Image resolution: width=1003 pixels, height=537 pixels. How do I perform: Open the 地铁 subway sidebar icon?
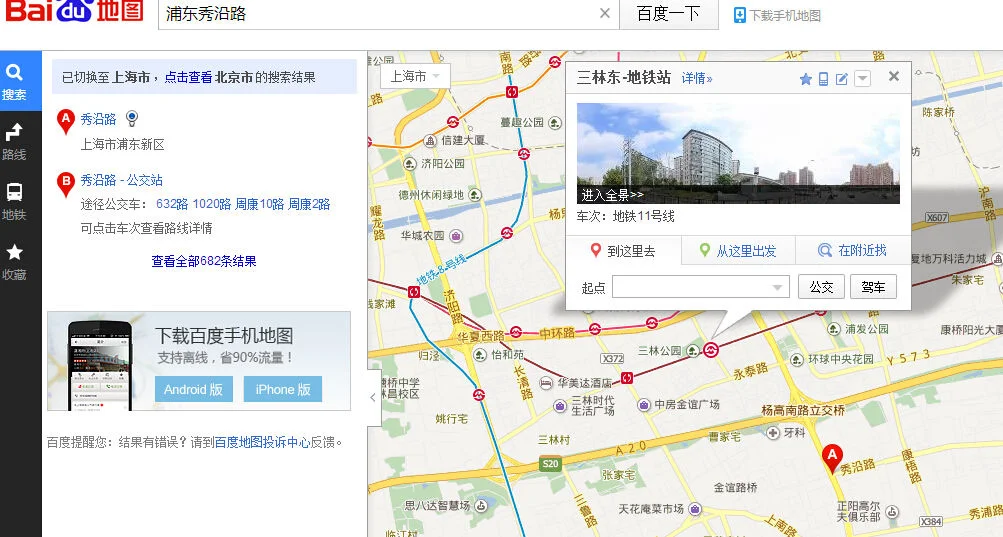(14, 202)
